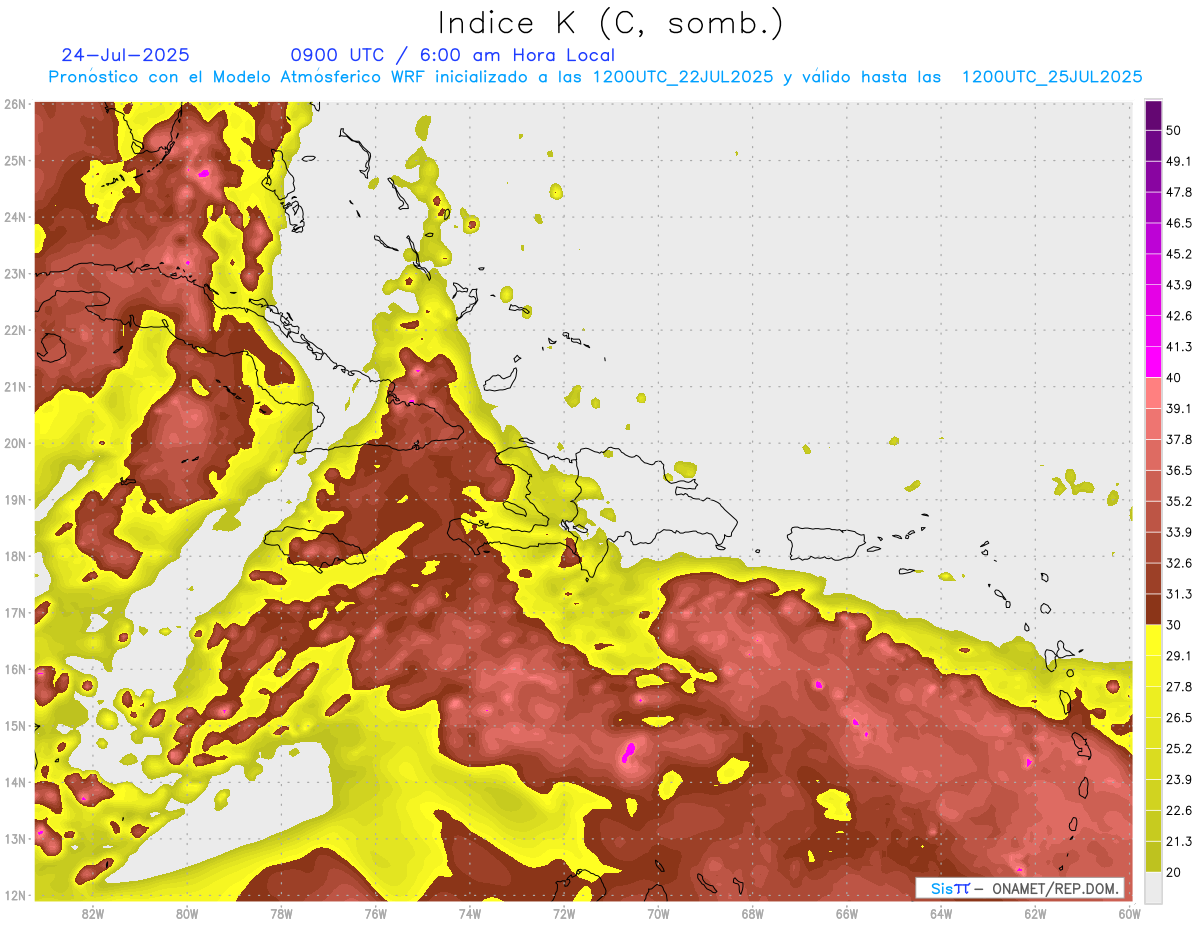Click the 32.6 colorbar value

[x=1179, y=563]
